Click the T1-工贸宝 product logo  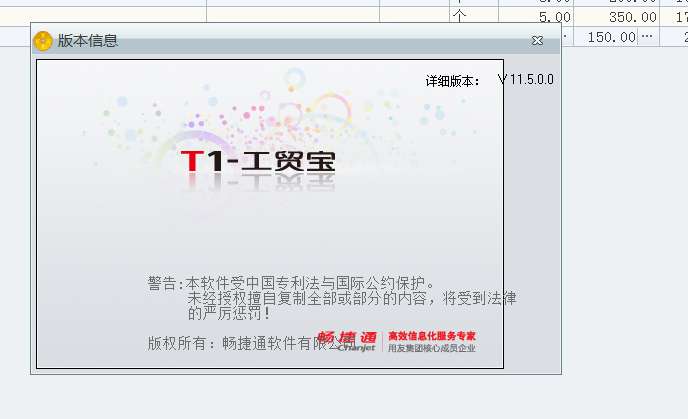click(x=258, y=161)
